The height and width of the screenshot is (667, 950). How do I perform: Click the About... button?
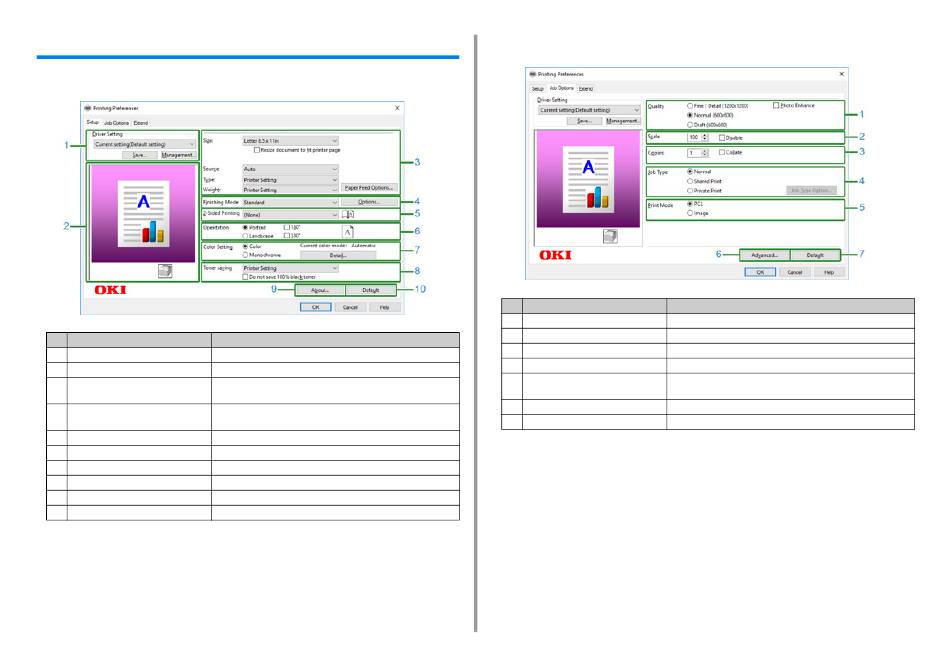pyautogui.click(x=320, y=290)
